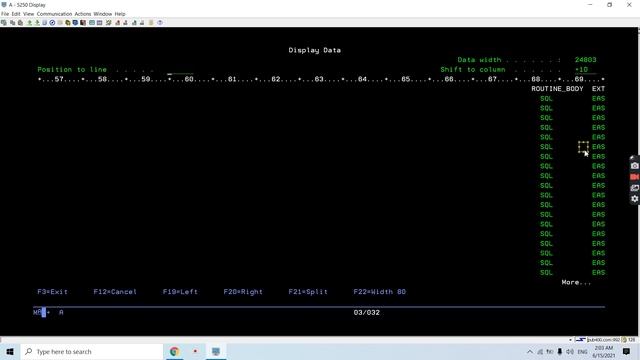640x360 pixels.
Task: Click the red video record icon
Action: (x=634, y=177)
